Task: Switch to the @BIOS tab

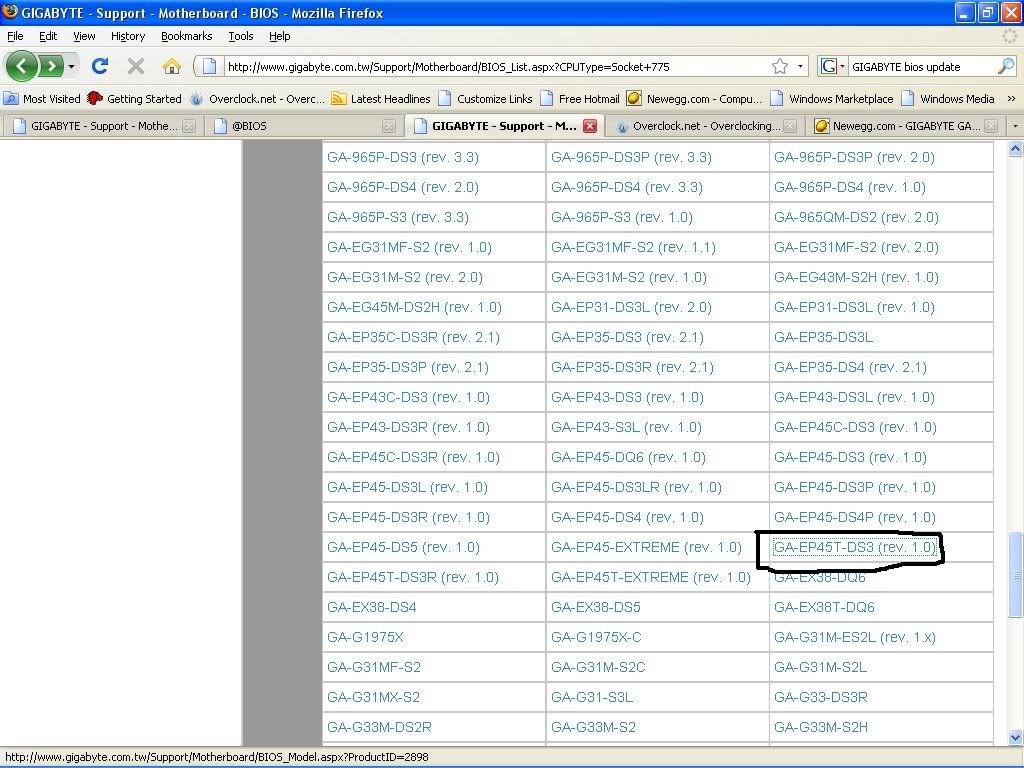Action: click(304, 126)
